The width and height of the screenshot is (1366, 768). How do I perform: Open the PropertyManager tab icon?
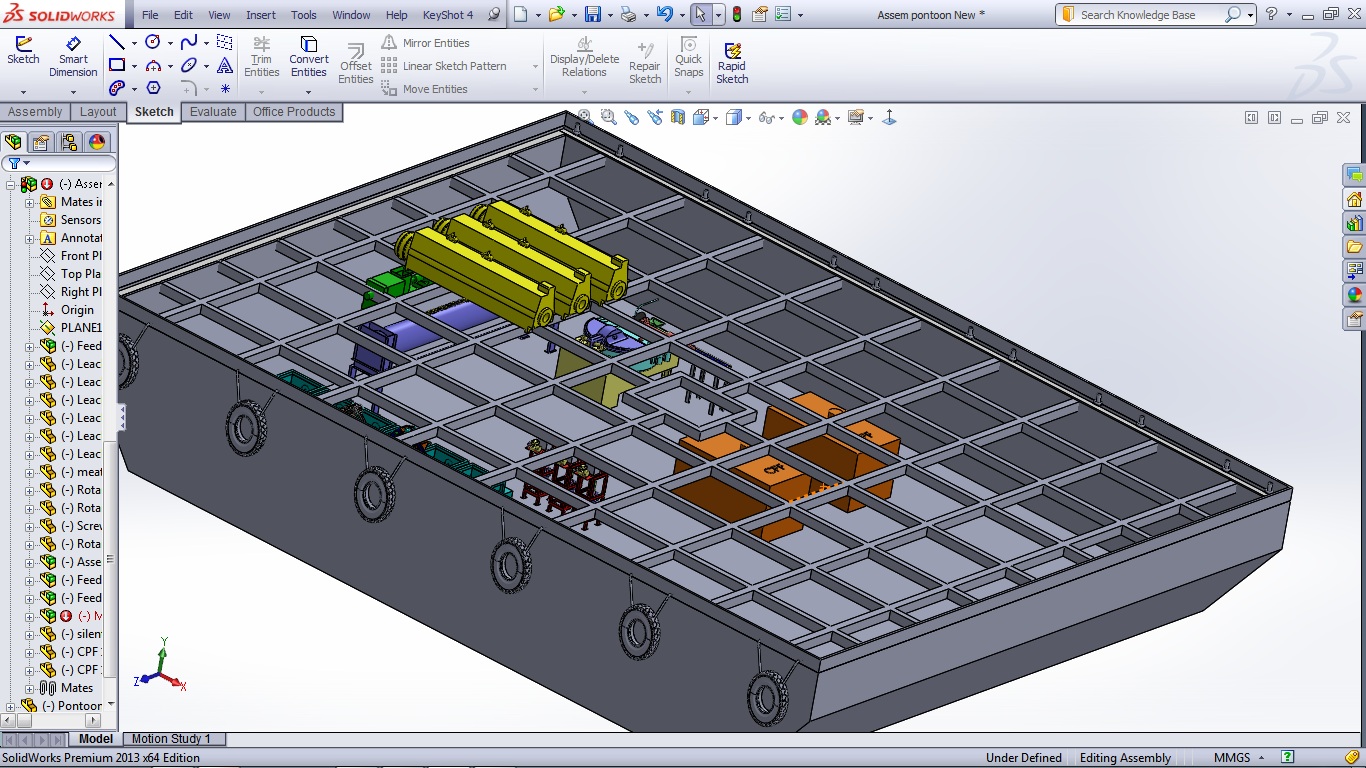(x=40, y=142)
